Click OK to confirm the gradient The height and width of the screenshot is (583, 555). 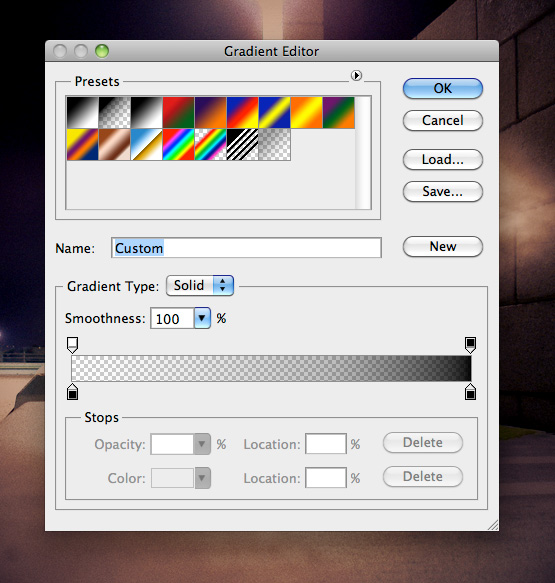point(443,88)
